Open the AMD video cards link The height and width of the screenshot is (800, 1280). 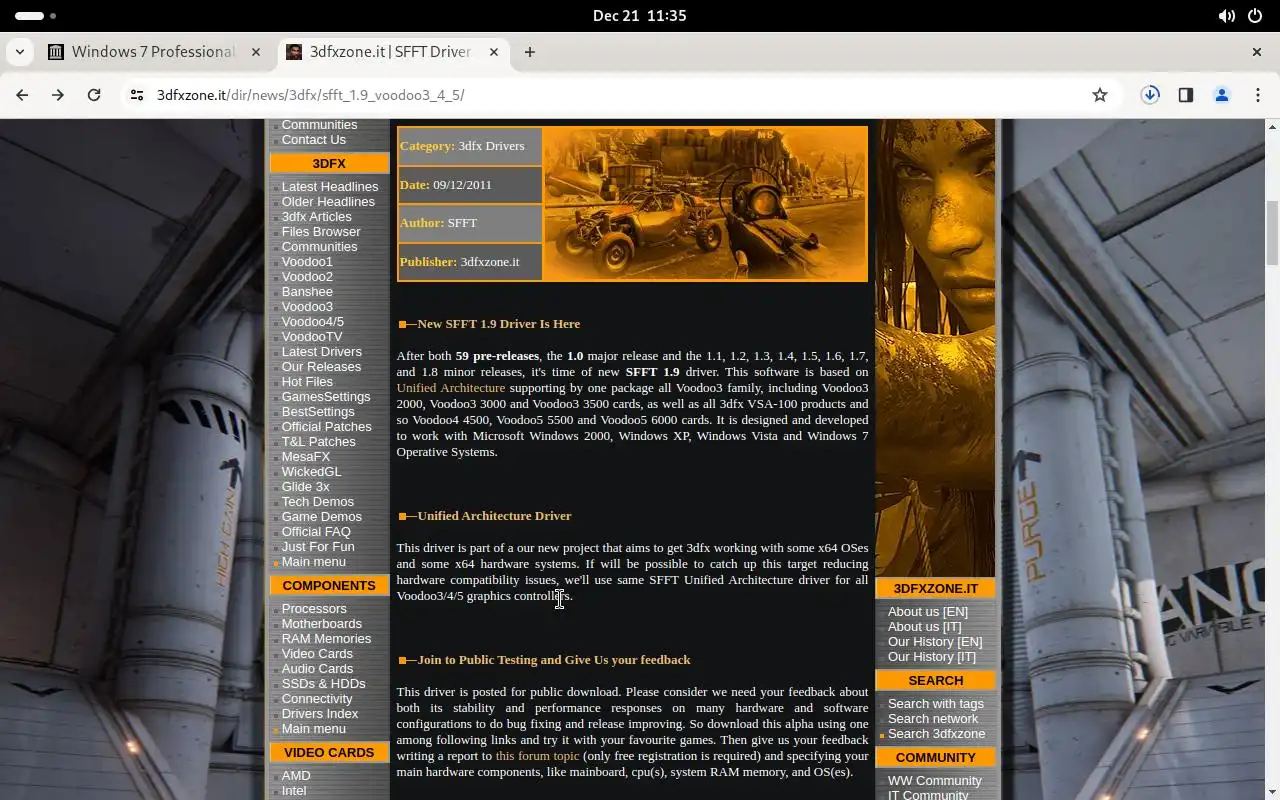[x=296, y=776]
